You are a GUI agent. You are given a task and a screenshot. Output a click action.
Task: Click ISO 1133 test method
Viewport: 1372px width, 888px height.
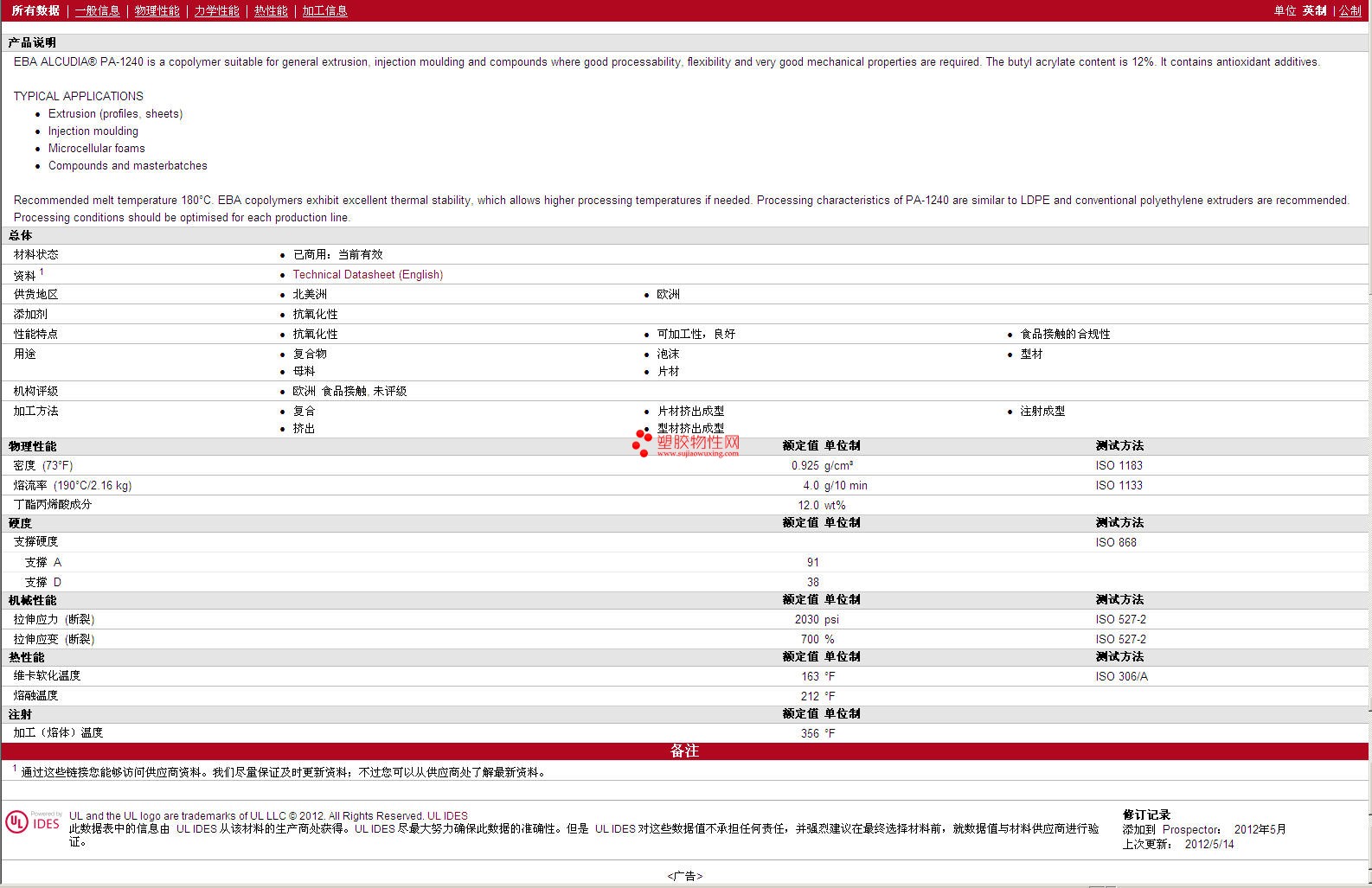[1119, 485]
